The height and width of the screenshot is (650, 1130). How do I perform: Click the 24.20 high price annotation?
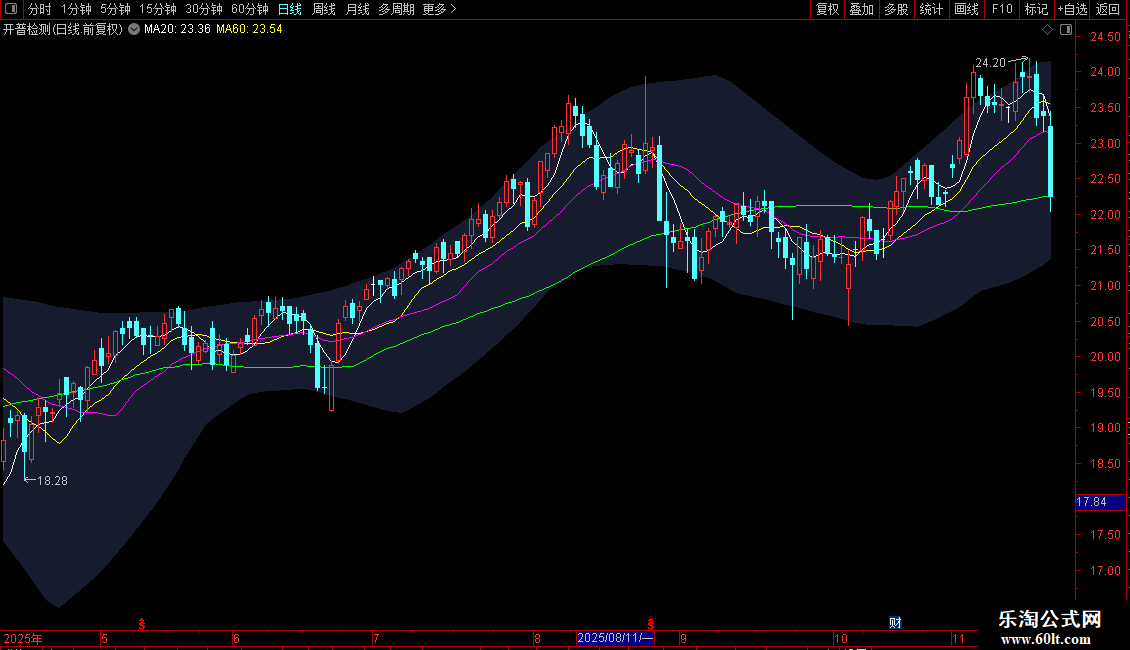tap(990, 63)
